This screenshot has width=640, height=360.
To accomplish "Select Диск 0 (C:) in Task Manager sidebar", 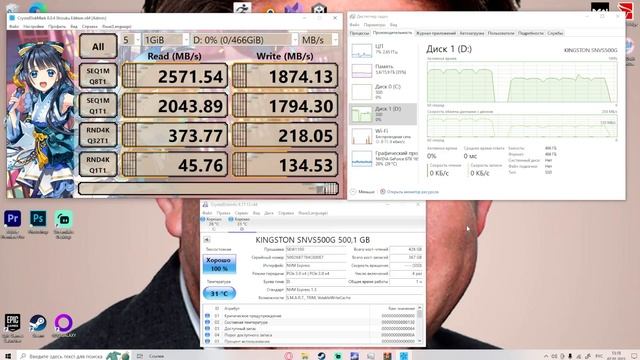I will point(383,92).
